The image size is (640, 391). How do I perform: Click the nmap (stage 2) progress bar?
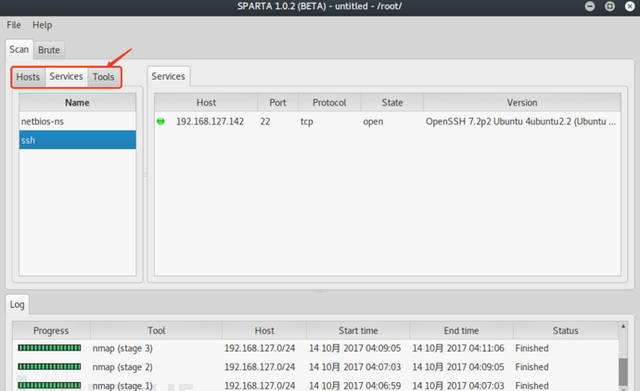point(49,367)
